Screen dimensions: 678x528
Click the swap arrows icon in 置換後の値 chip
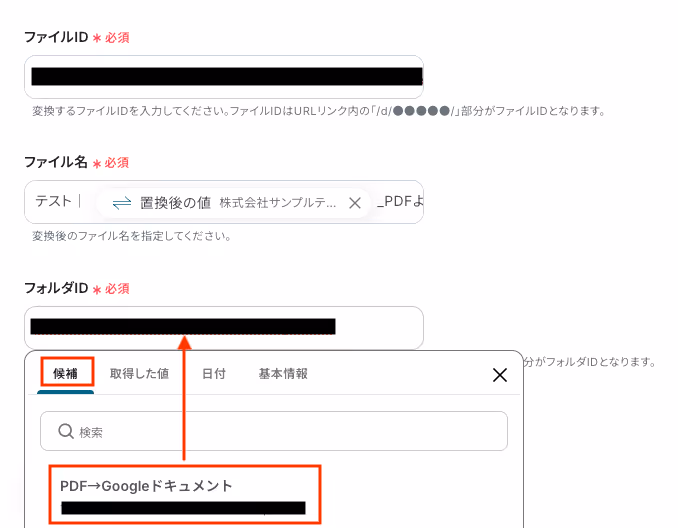click(x=122, y=202)
